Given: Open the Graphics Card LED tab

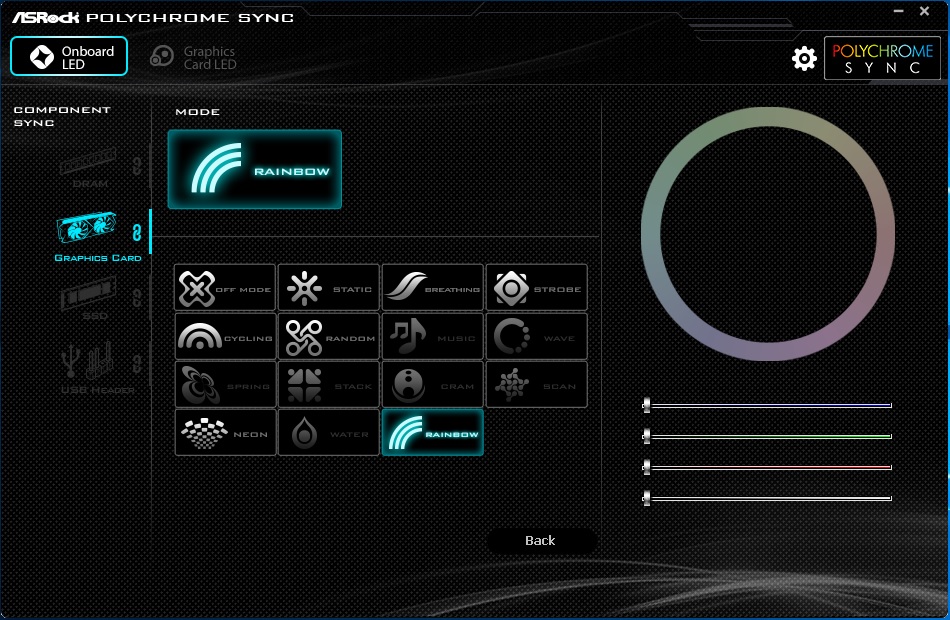Looking at the screenshot, I should pos(193,58).
